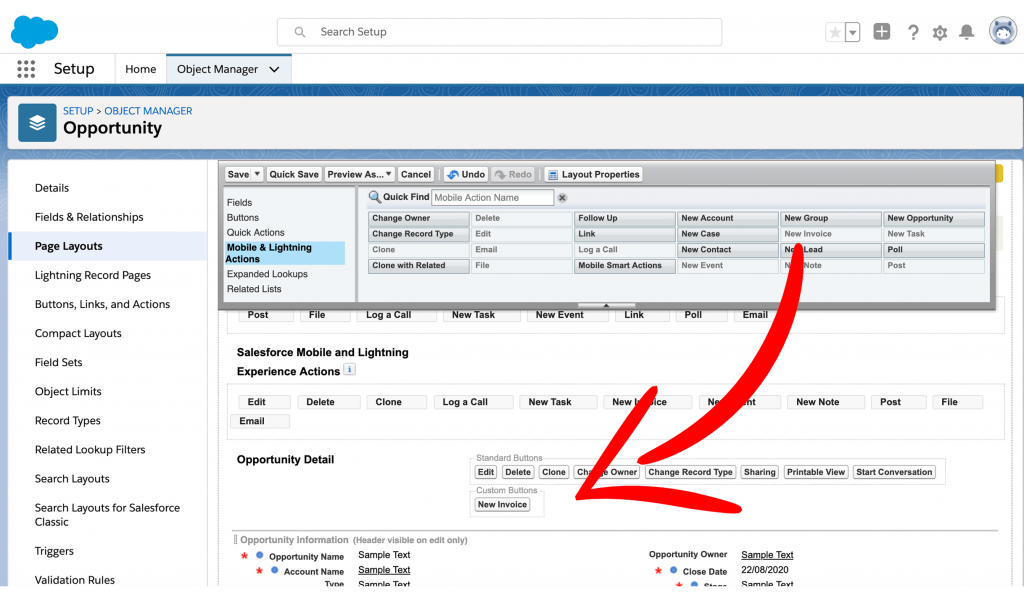Select the Quick Actions palette category
This screenshot has width=1024, height=601.
point(255,233)
